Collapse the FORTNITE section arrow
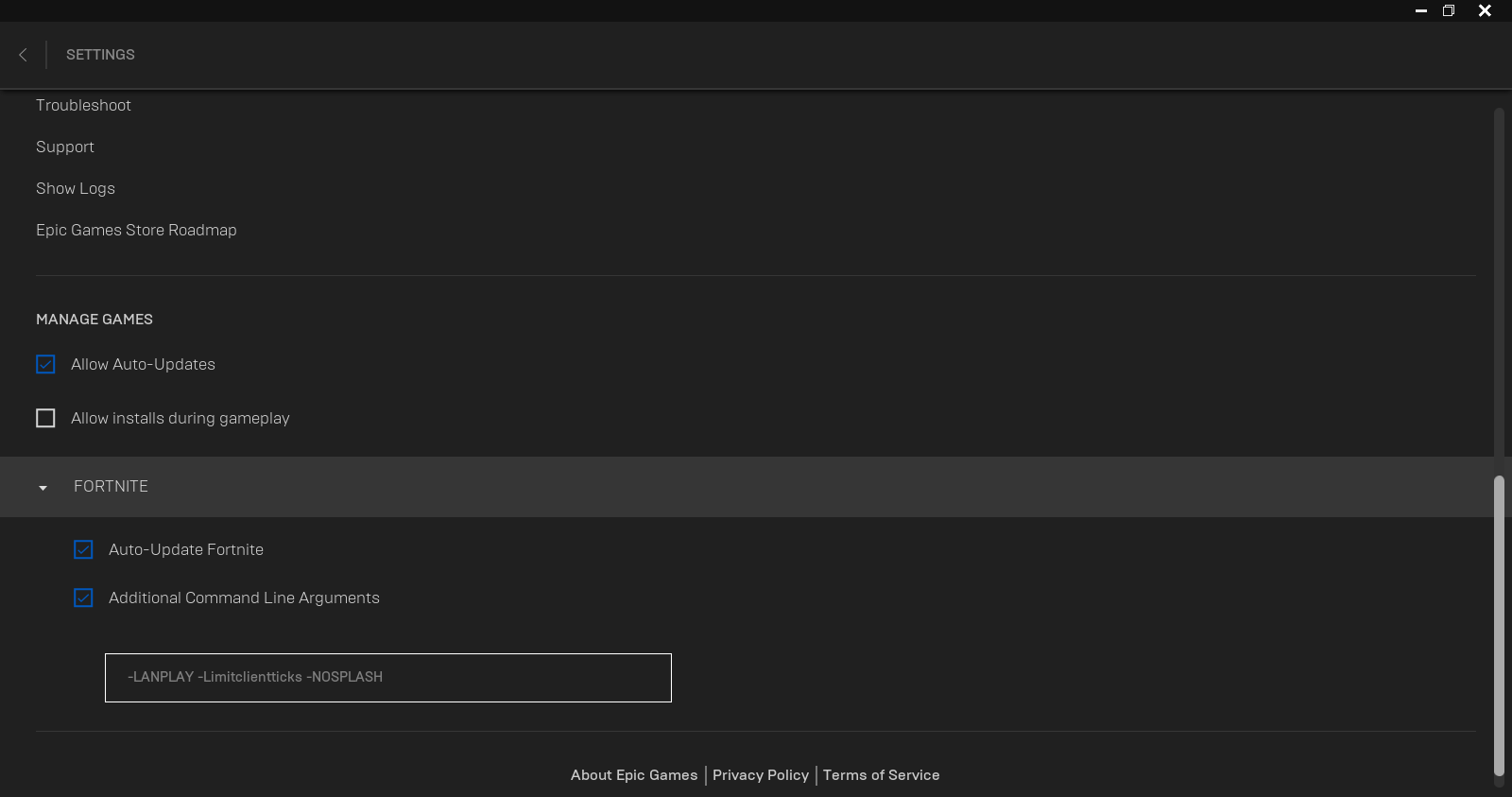Screen dimensions: 1512x797 pyautogui.click(x=43, y=488)
